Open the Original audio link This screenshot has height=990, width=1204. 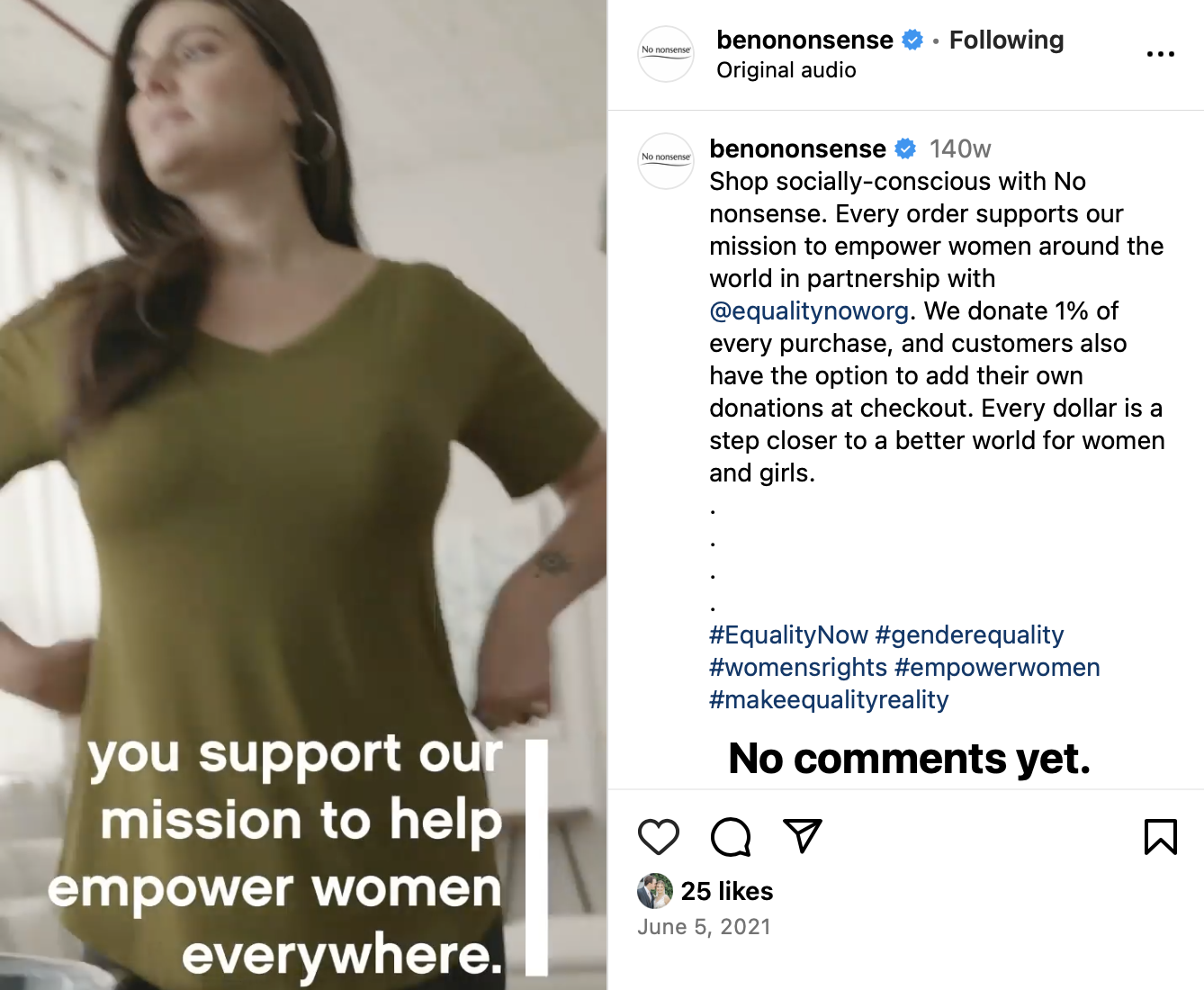[x=786, y=70]
